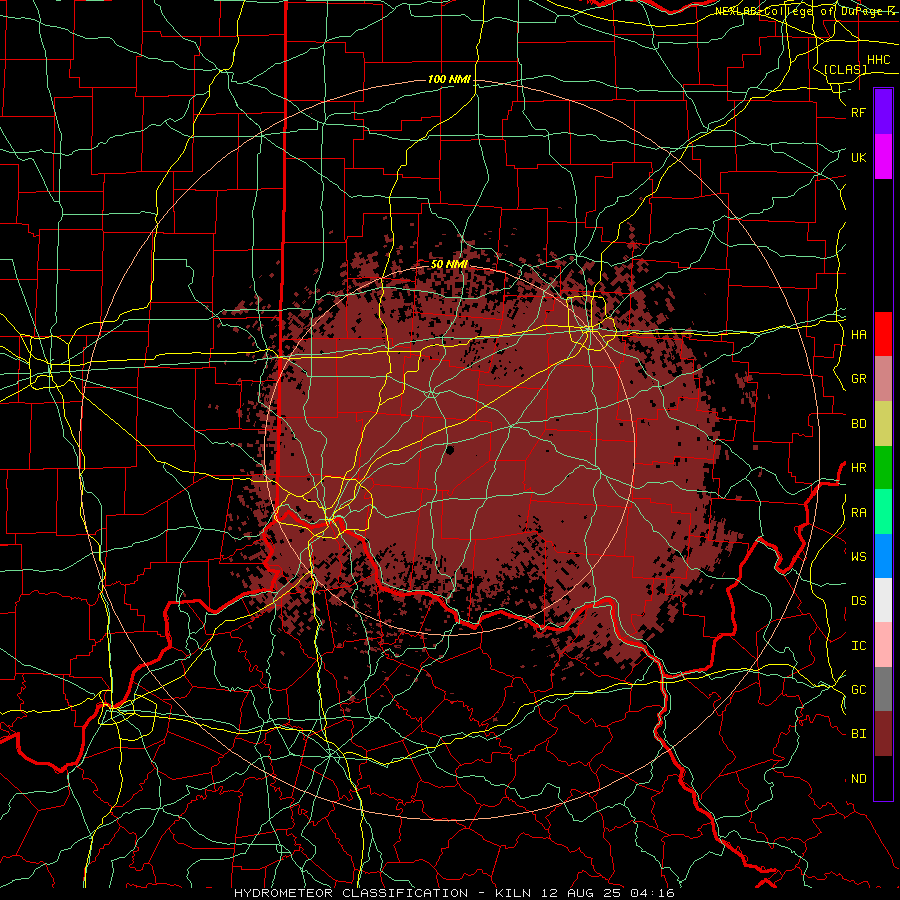This screenshot has height=900, width=900.
Task: Click the "ND" legend label
Action: click(858, 779)
